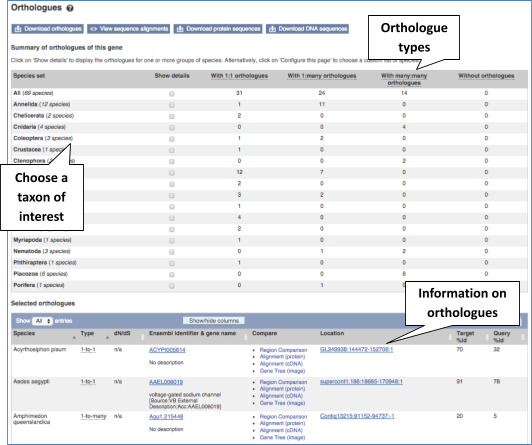Image resolution: width=532 pixels, height=445 pixels.
Task: Click the Download orthologues button
Action: [48, 29]
